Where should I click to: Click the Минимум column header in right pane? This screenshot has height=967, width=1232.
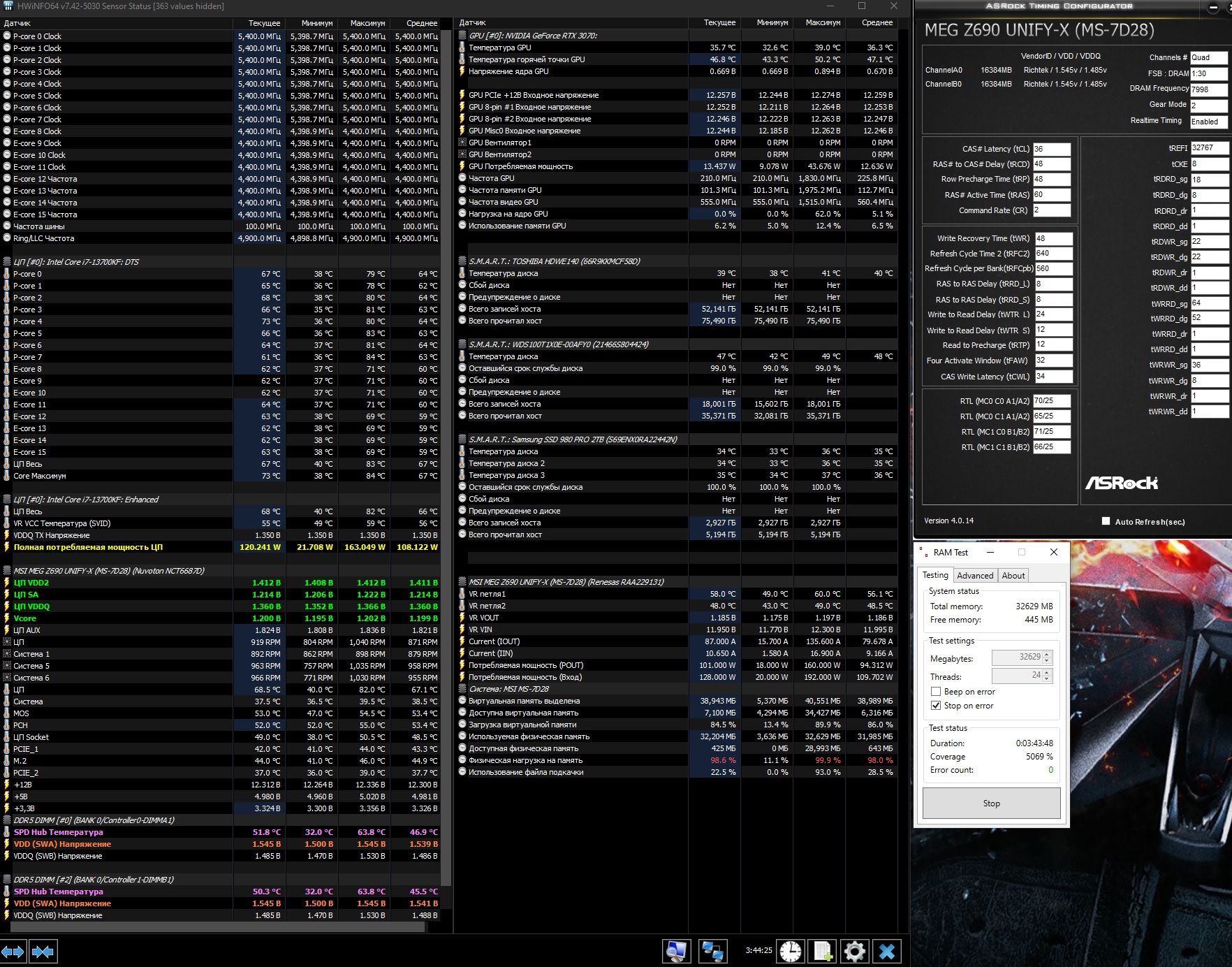tap(767, 23)
